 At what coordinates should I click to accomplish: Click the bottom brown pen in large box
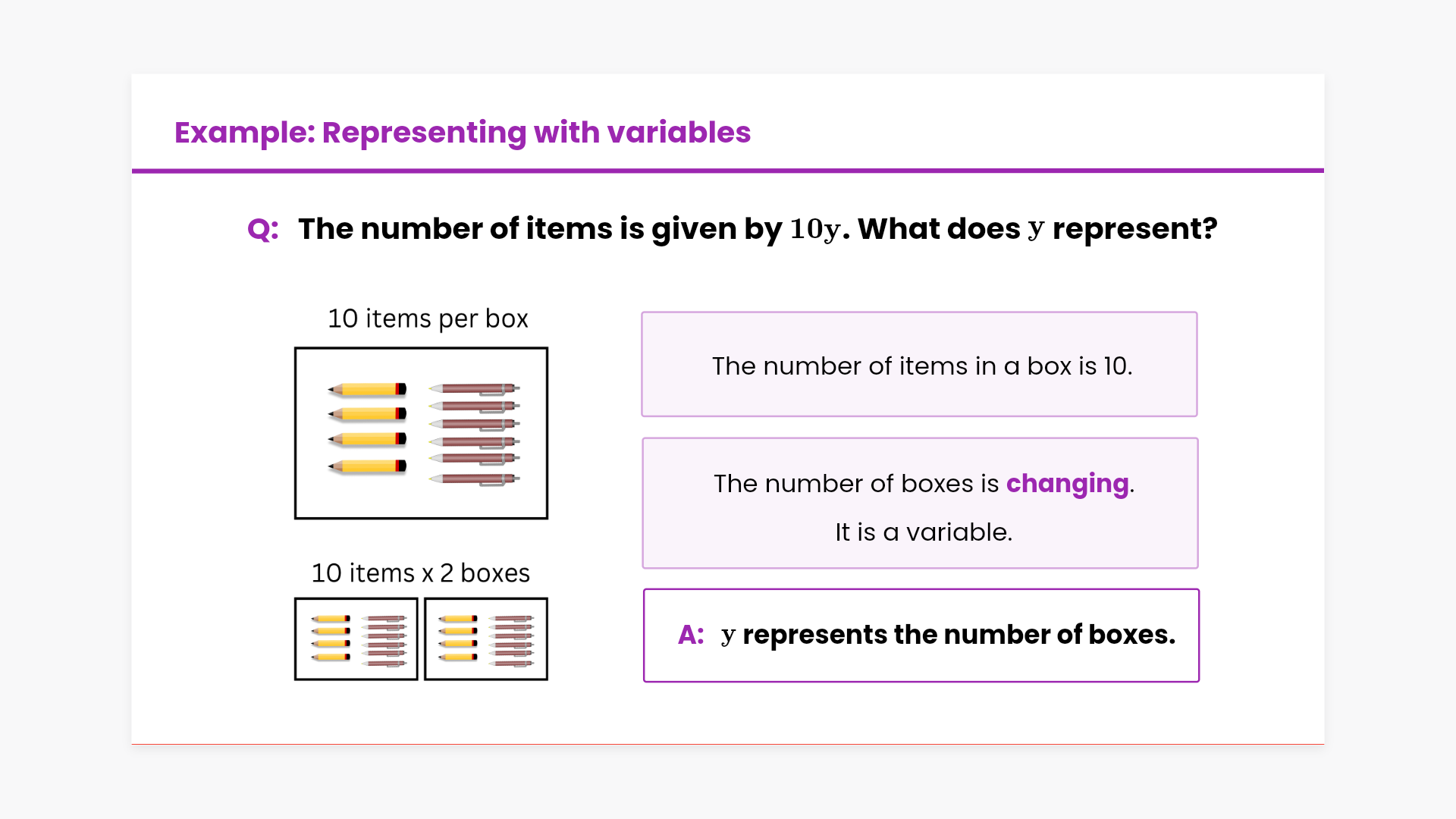(475, 479)
